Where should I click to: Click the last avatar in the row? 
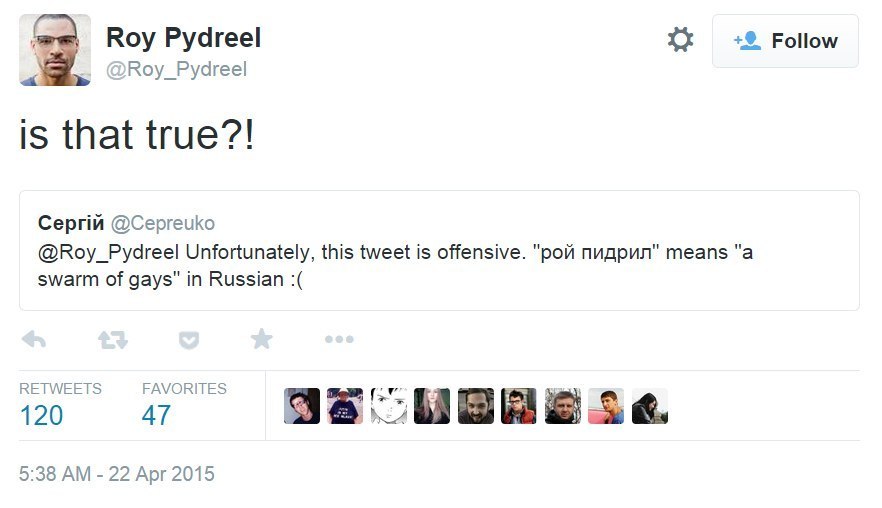coord(649,406)
